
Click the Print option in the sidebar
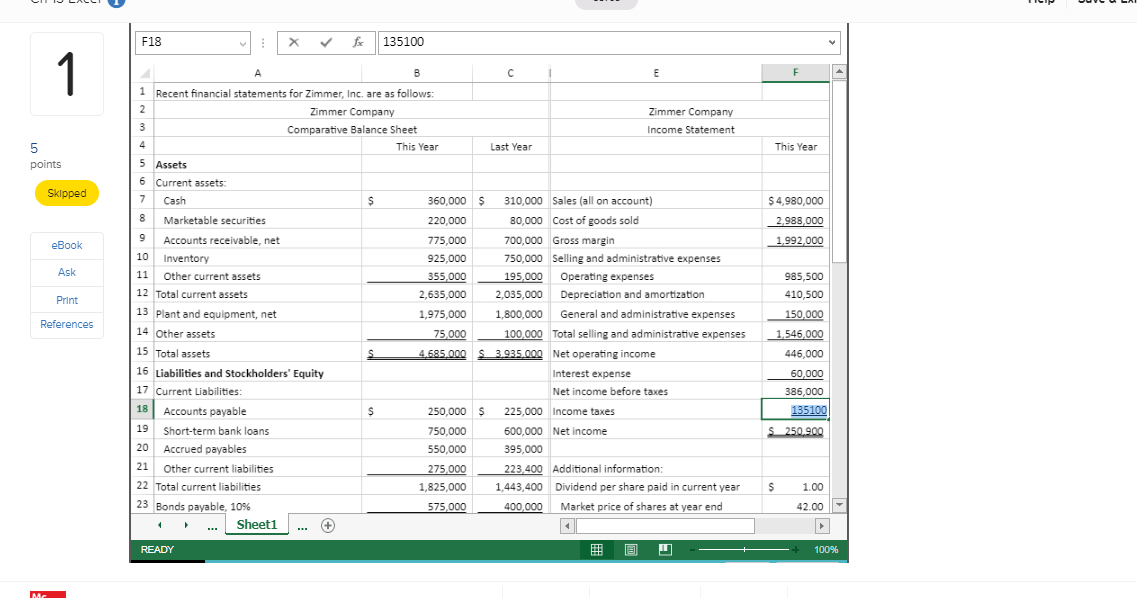coord(66,299)
